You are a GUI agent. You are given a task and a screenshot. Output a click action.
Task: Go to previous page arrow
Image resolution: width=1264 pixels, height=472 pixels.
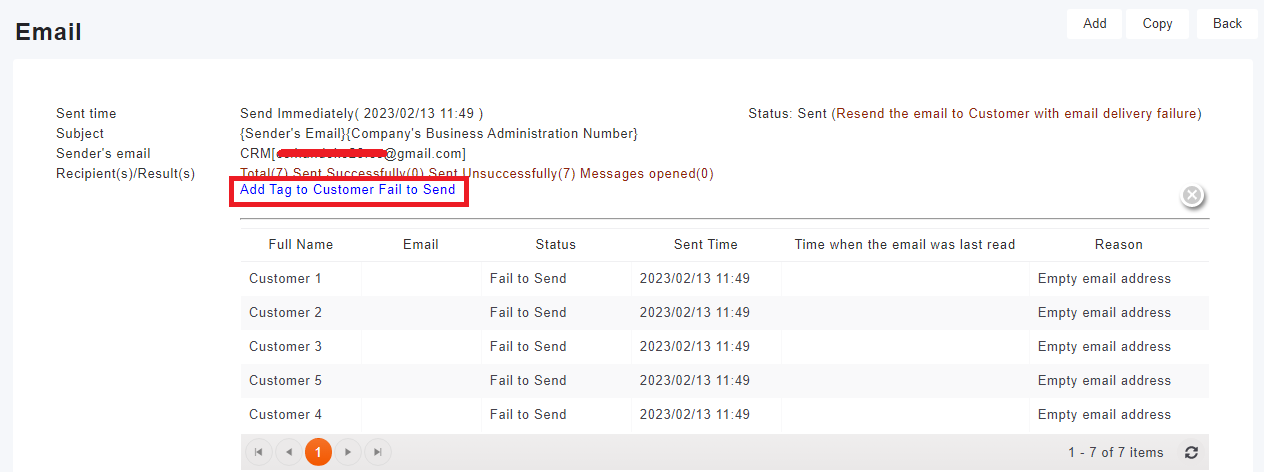click(288, 452)
